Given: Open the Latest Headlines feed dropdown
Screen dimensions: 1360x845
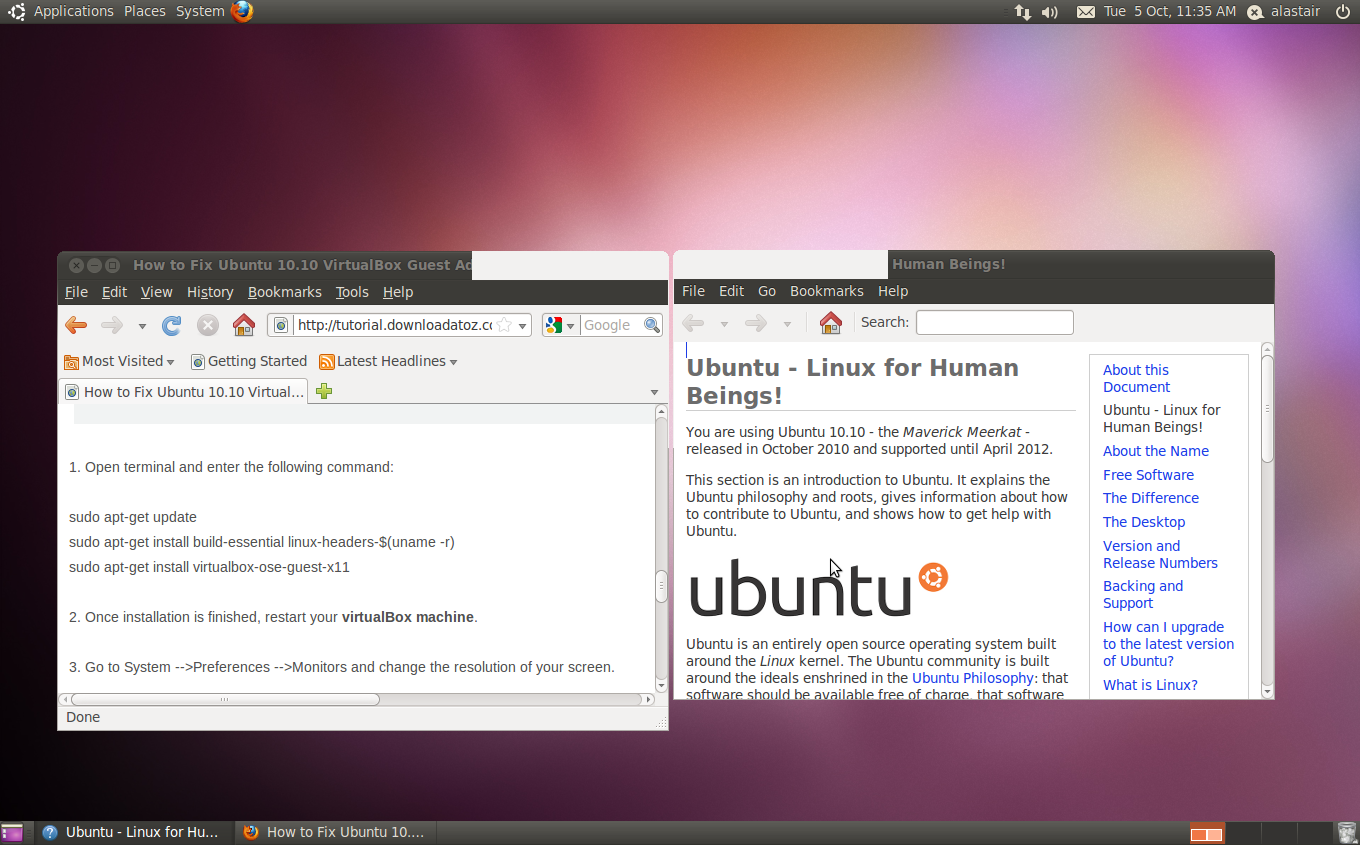Looking at the screenshot, I should coord(388,361).
